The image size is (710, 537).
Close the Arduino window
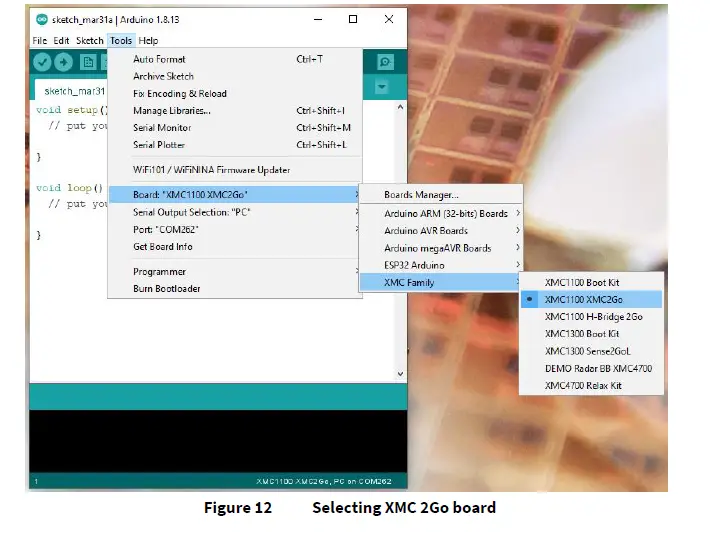[x=389, y=19]
